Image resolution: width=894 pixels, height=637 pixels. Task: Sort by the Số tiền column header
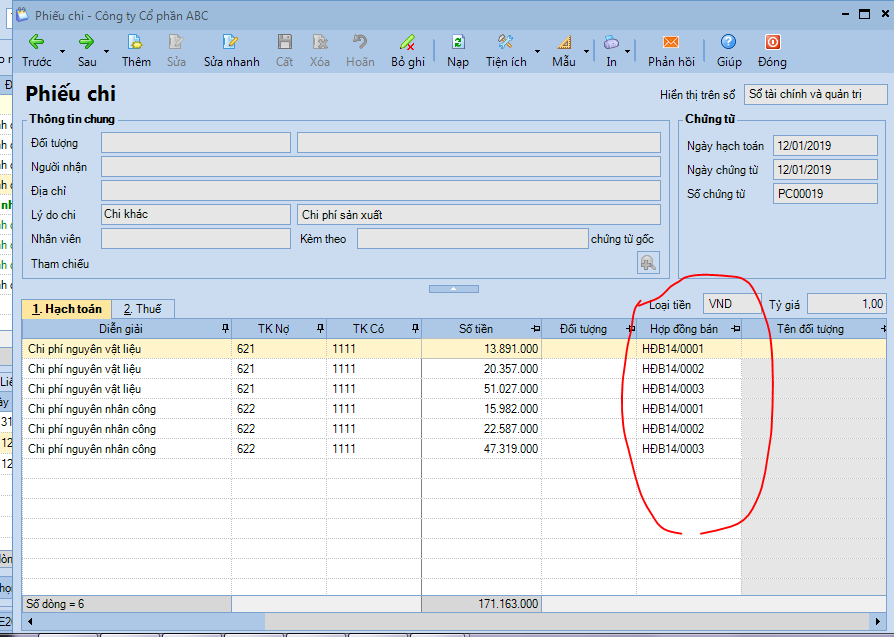[476, 329]
